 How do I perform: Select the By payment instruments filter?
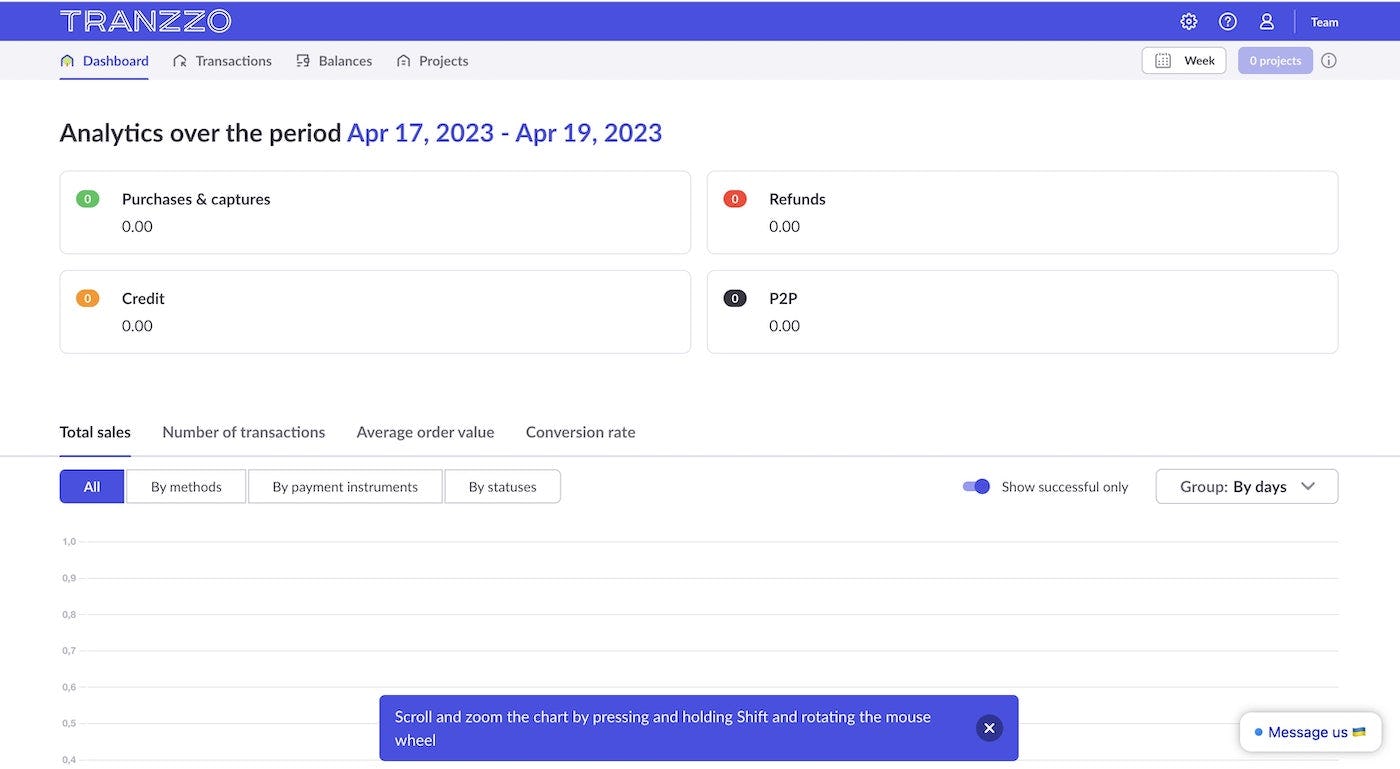344,486
